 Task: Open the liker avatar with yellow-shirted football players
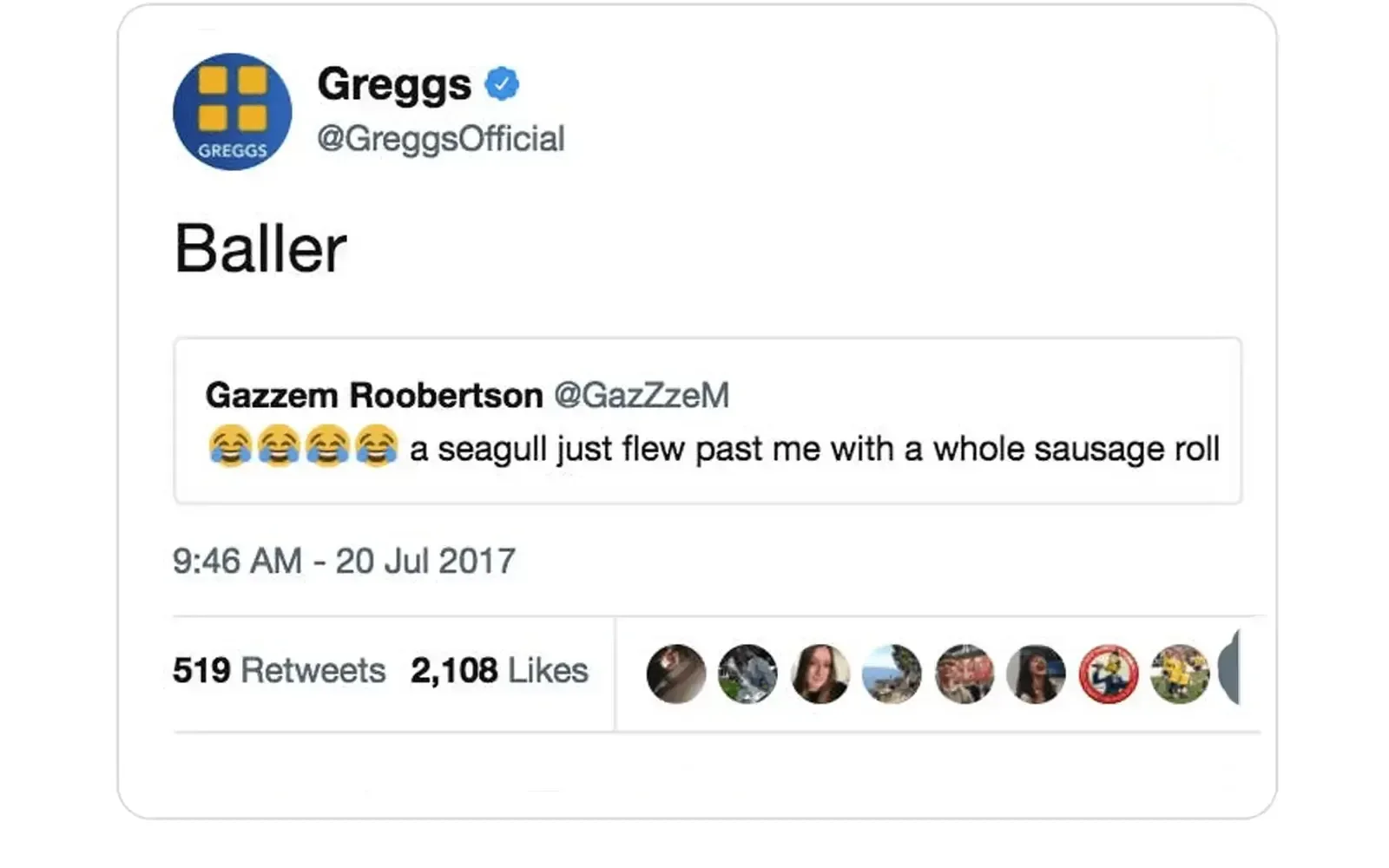pyautogui.click(x=1180, y=673)
